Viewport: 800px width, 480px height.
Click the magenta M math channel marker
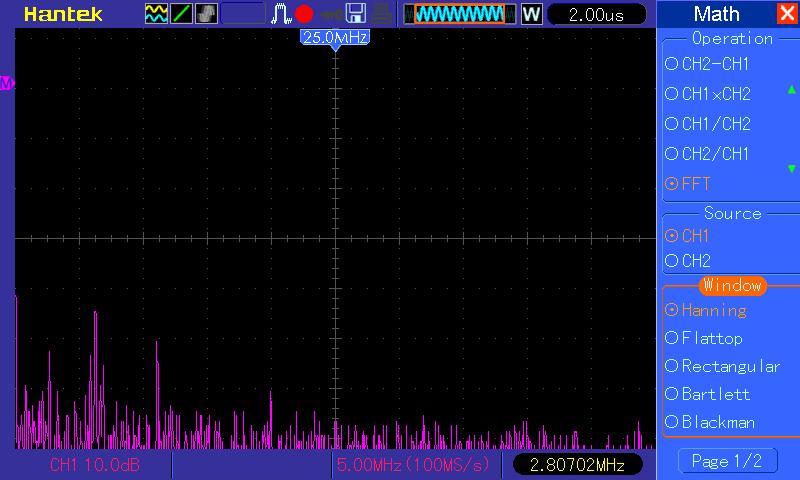click(7, 83)
